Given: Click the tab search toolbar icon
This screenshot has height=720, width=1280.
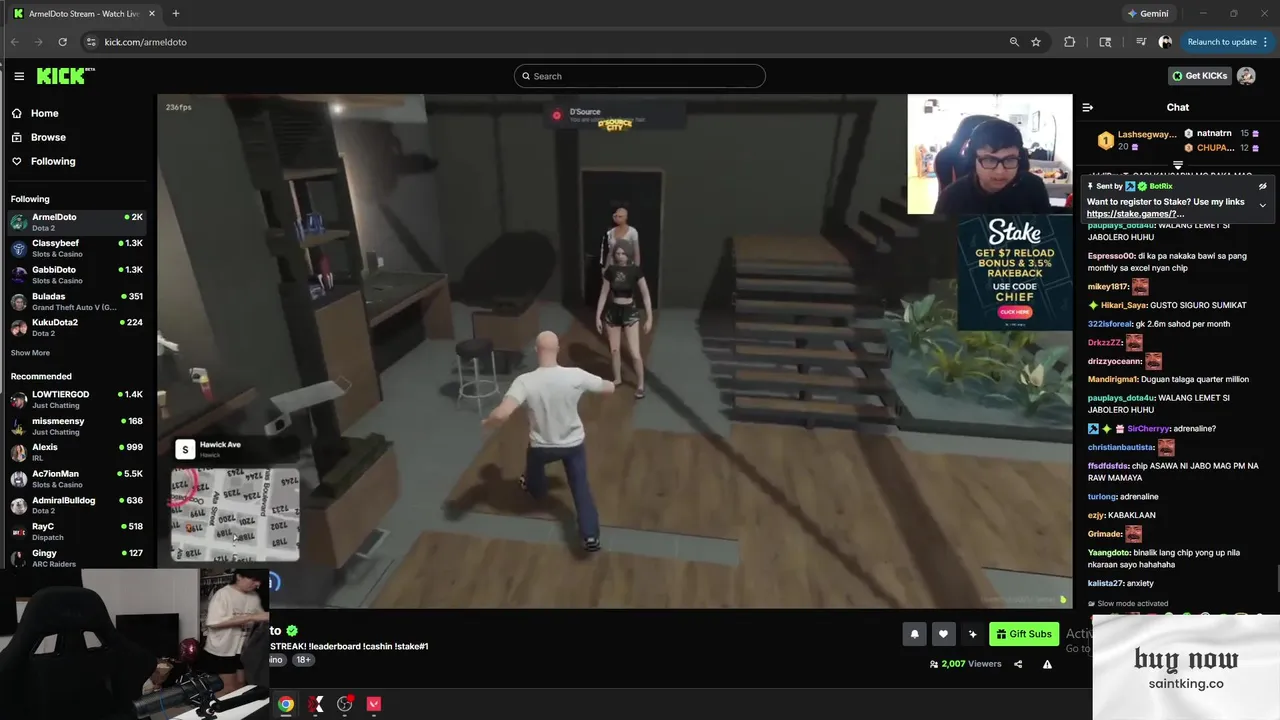Looking at the screenshot, I should [x=1105, y=42].
